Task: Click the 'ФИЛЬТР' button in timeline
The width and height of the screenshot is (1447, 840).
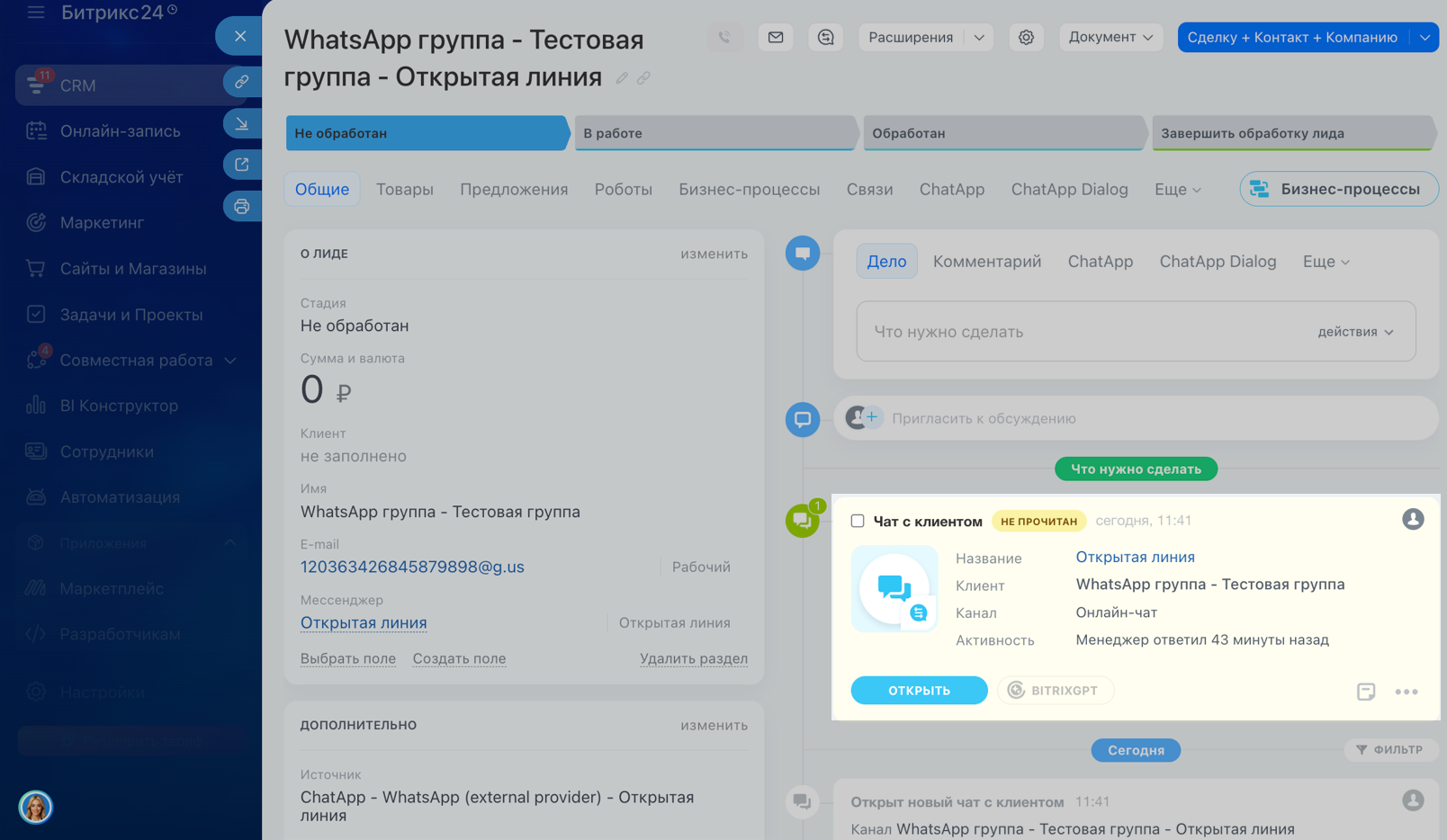Action: (1390, 749)
